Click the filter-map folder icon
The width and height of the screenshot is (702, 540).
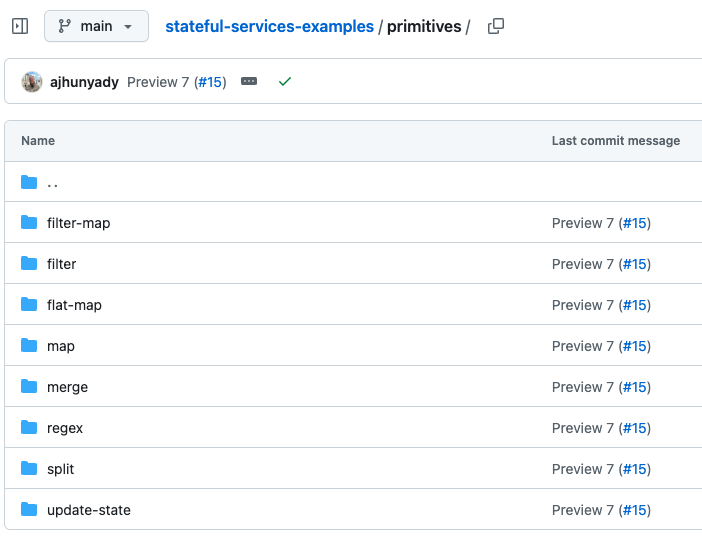pos(29,222)
